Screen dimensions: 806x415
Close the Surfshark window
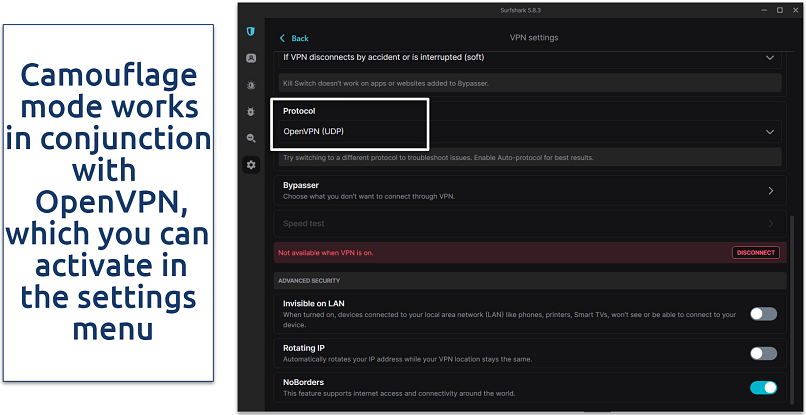click(788, 9)
